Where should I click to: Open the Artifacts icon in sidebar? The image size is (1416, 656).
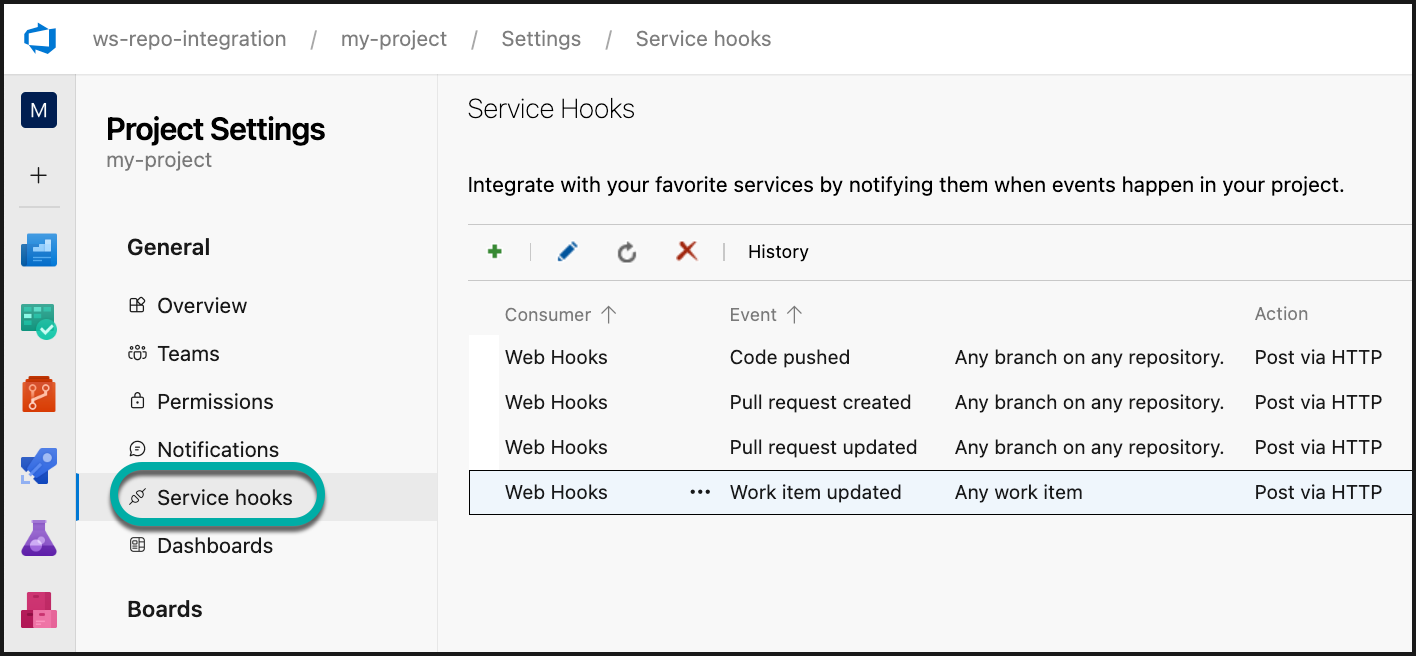(x=39, y=609)
